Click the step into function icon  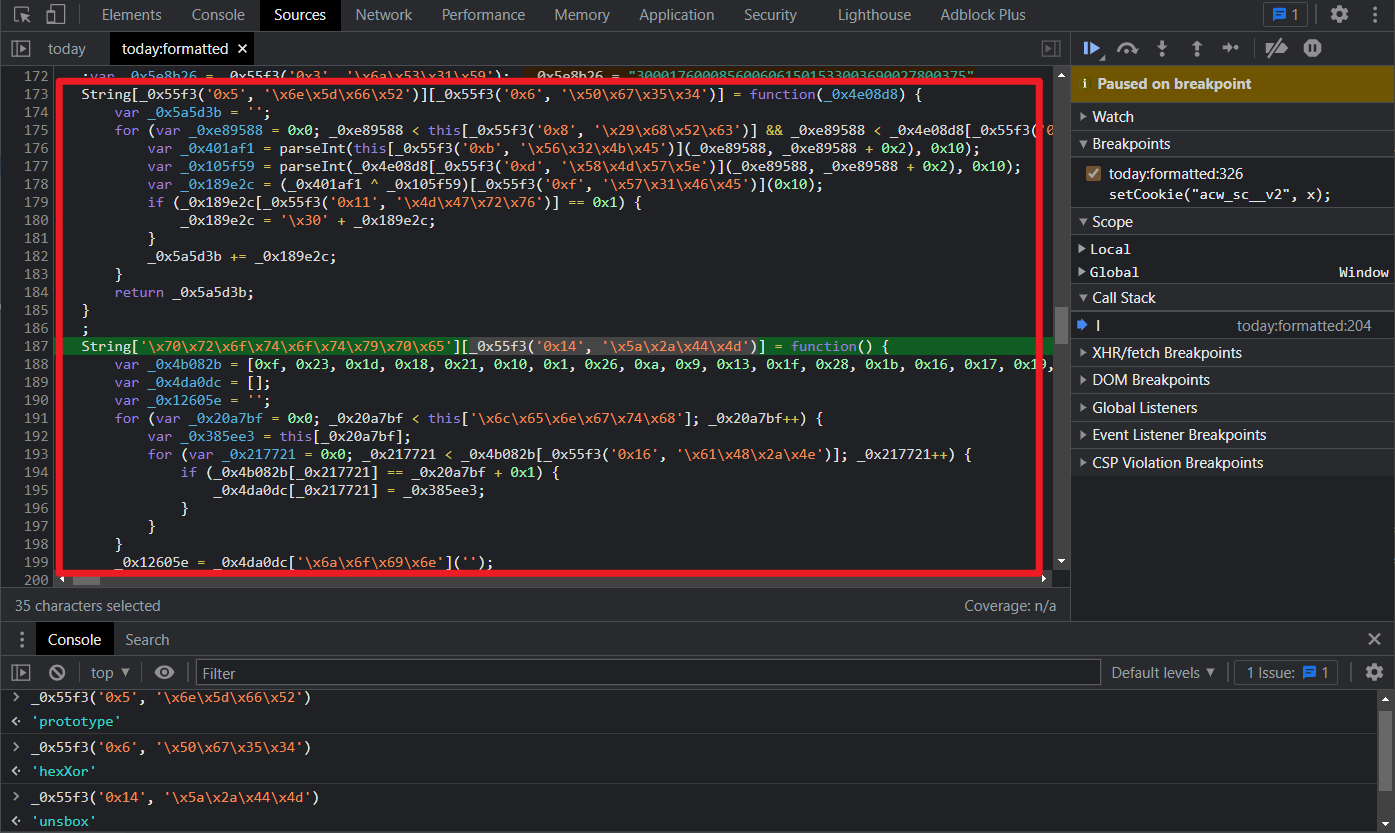(1162, 48)
